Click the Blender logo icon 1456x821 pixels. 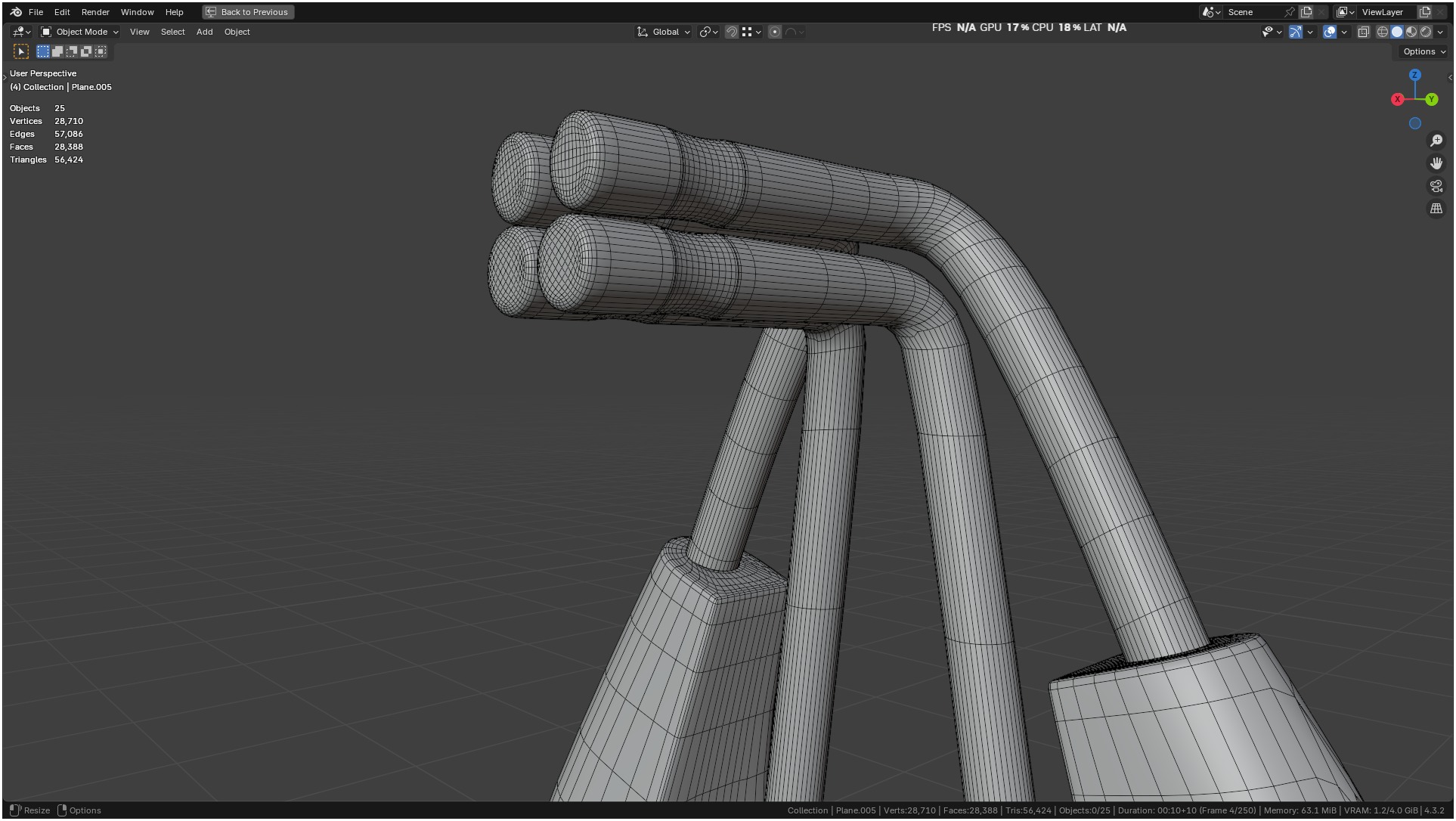click(x=16, y=12)
